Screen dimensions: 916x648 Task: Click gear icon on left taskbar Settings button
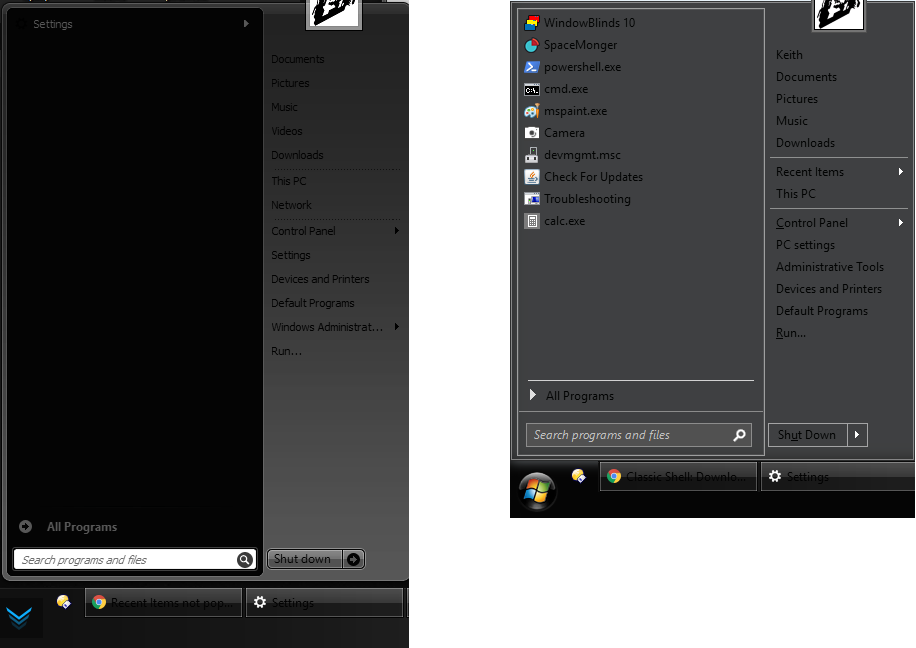pos(260,602)
